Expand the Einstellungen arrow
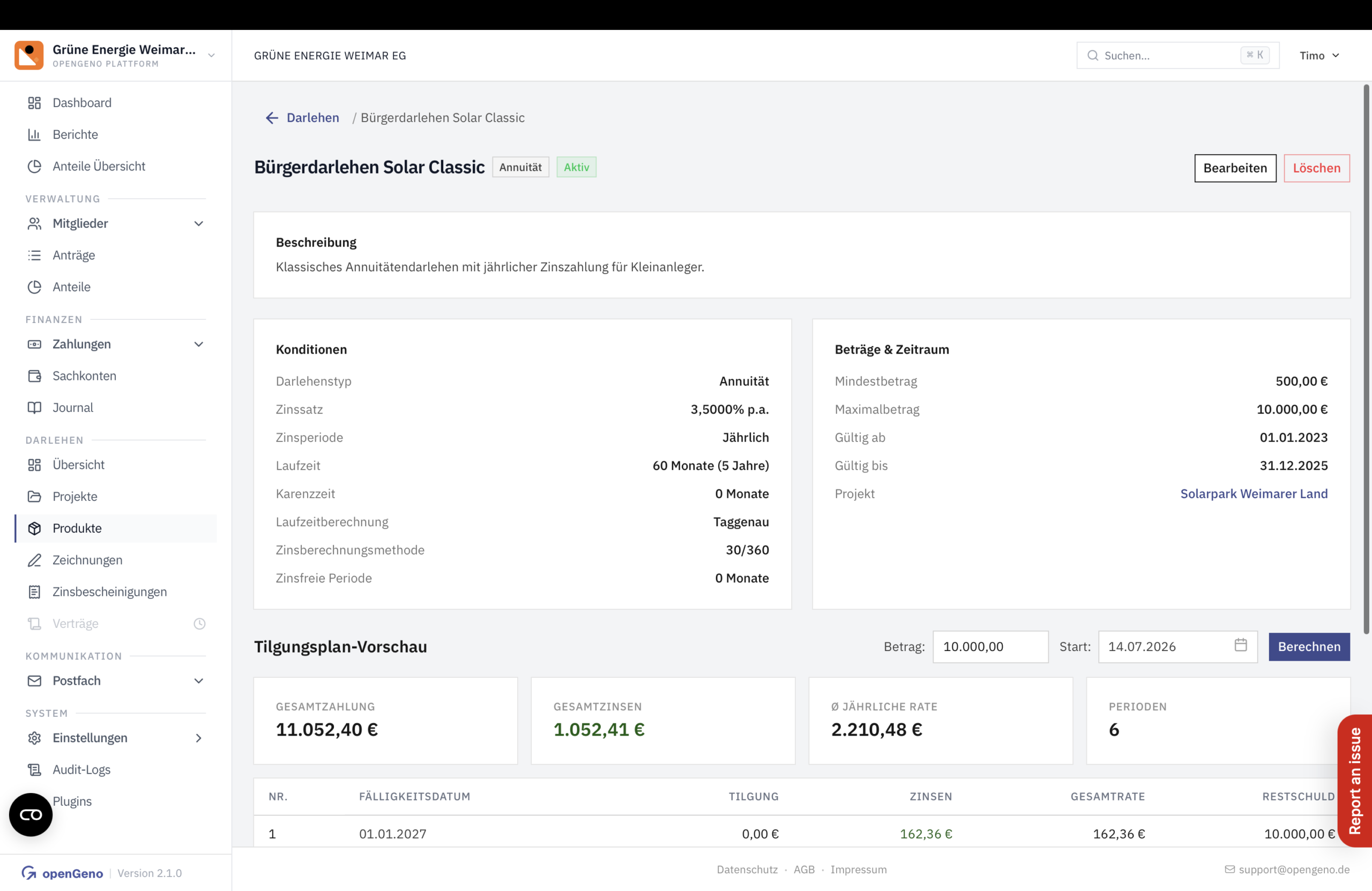The image size is (1372, 891). 199,738
